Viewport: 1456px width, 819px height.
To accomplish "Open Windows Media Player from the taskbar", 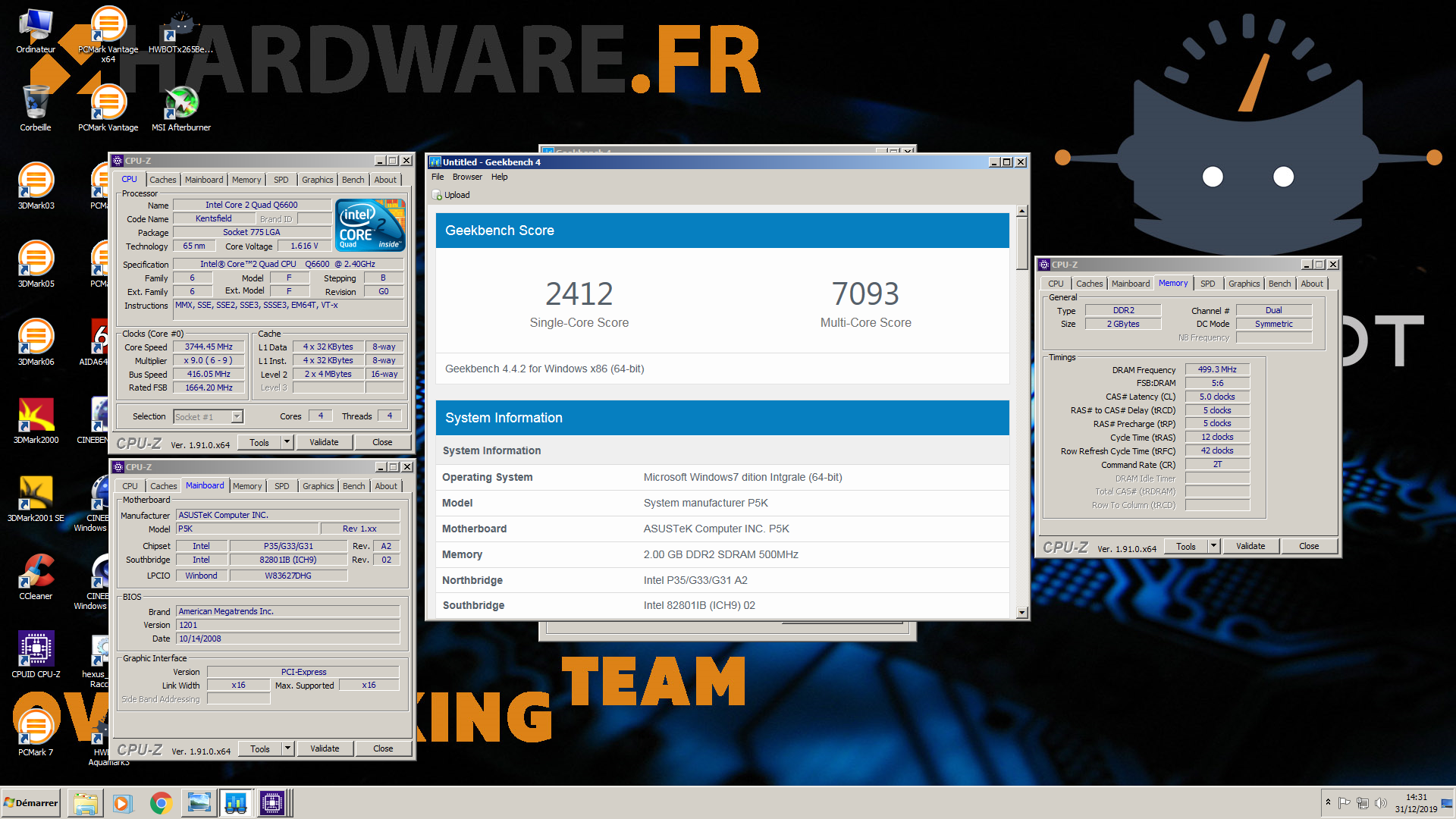I will tap(122, 803).
